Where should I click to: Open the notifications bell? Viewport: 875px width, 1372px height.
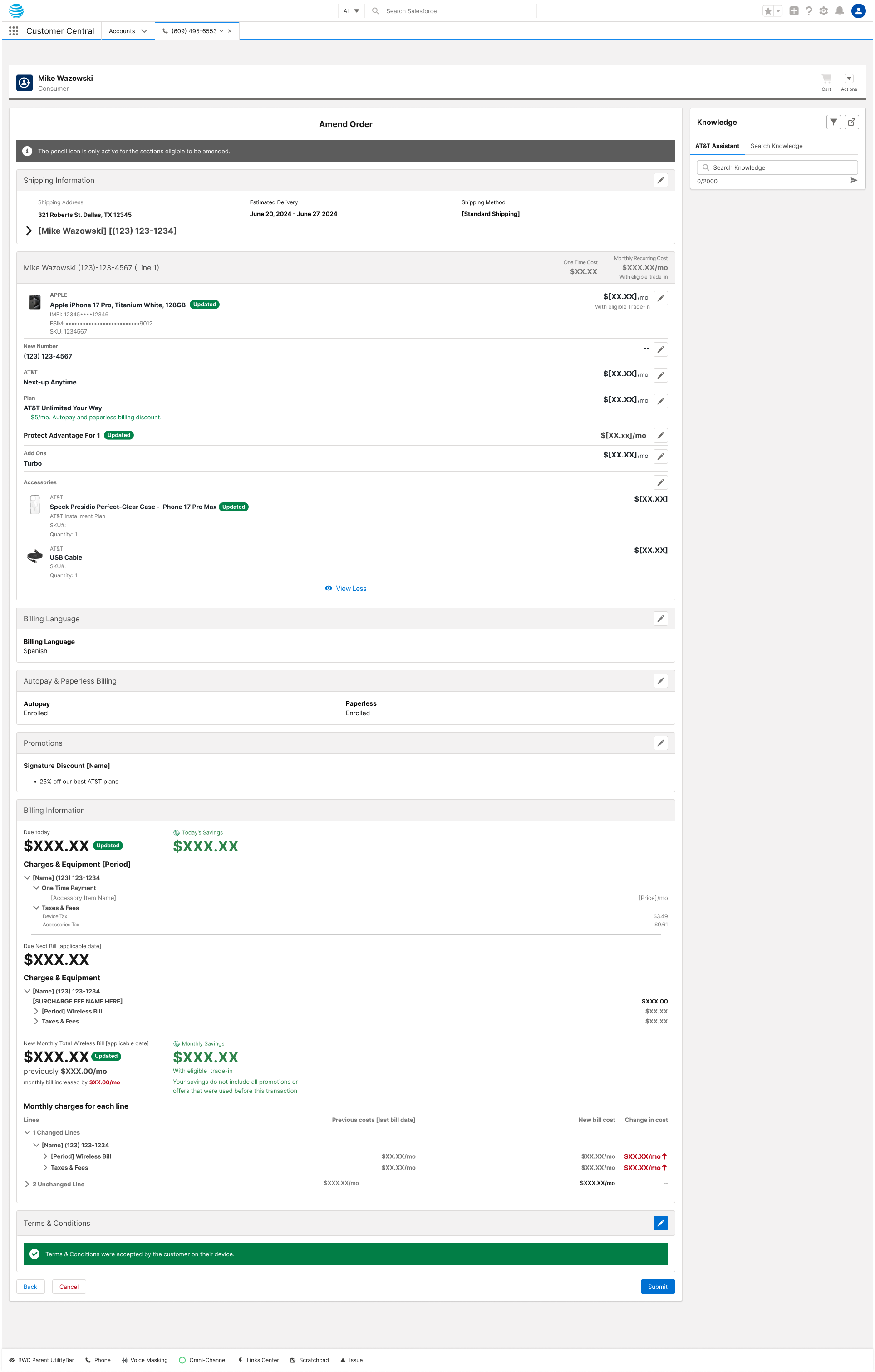pyautogui.click(x=839, y=11)
